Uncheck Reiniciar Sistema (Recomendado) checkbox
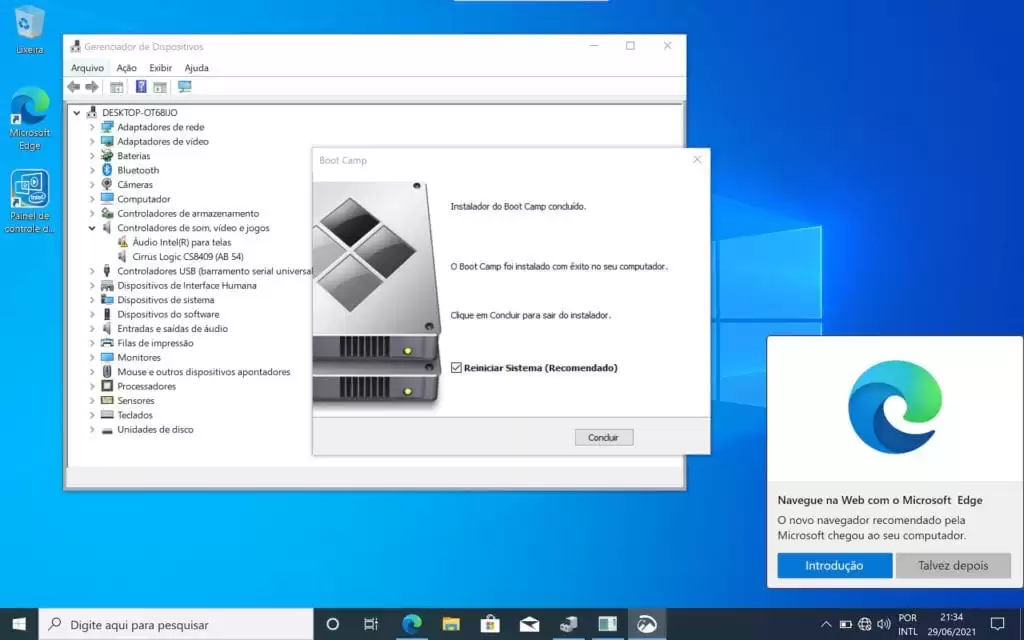Screen dimensions: 1024x640 [456, 368]
